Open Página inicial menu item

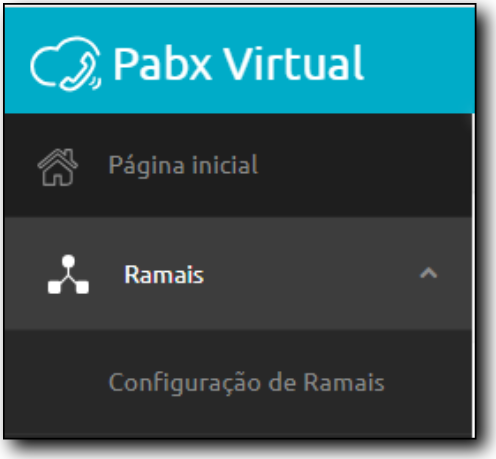click(238, 165)
